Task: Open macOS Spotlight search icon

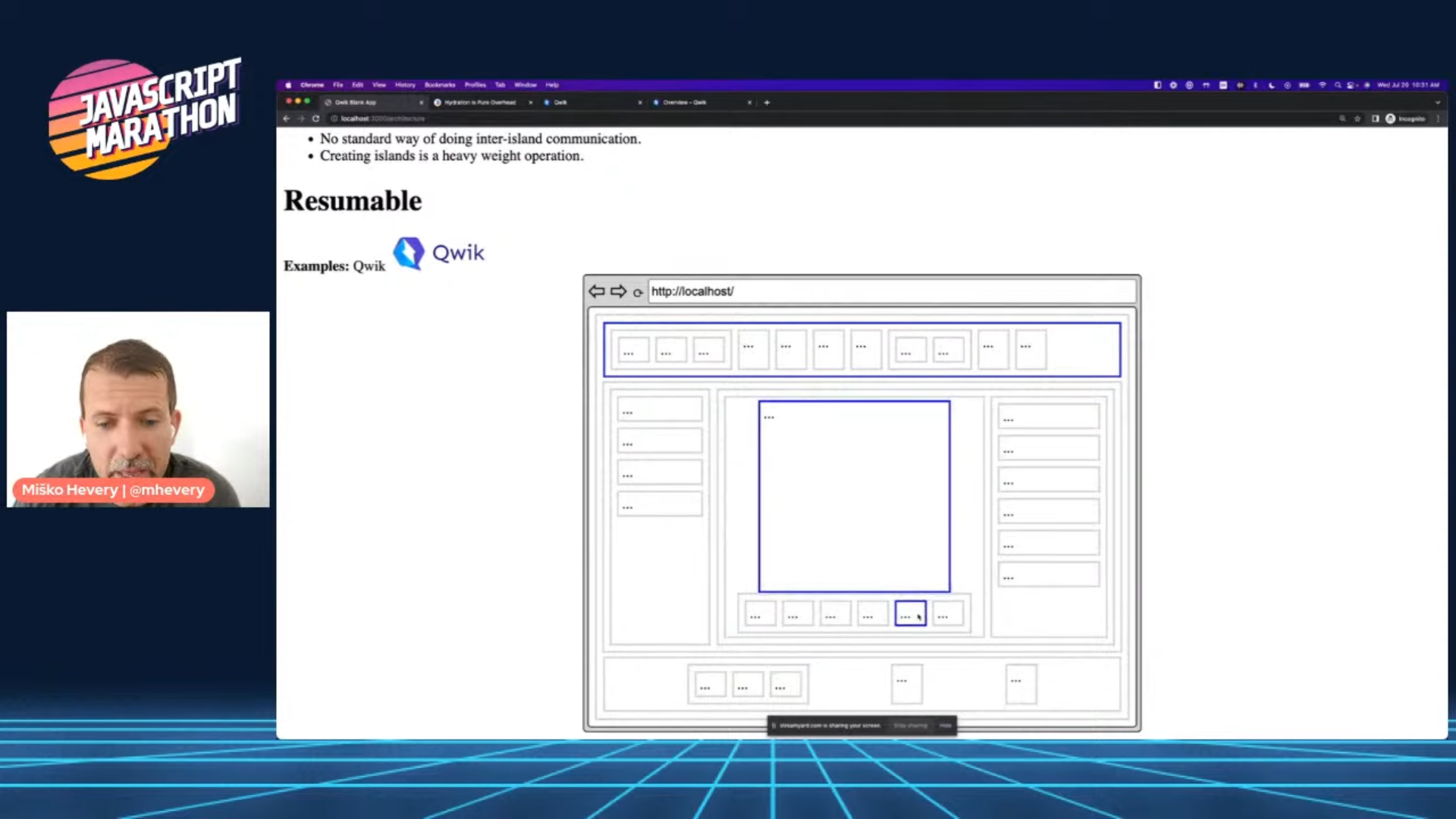Action: (x=1338, y=85)
